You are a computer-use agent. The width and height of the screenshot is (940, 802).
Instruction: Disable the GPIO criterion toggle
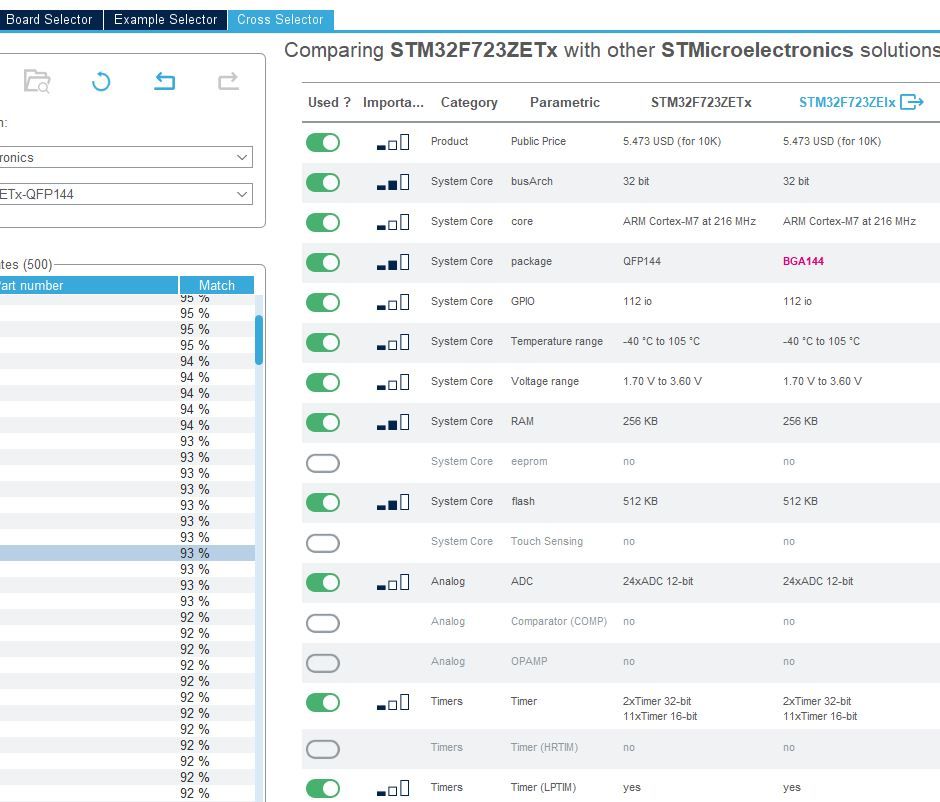tap(323, 302)
